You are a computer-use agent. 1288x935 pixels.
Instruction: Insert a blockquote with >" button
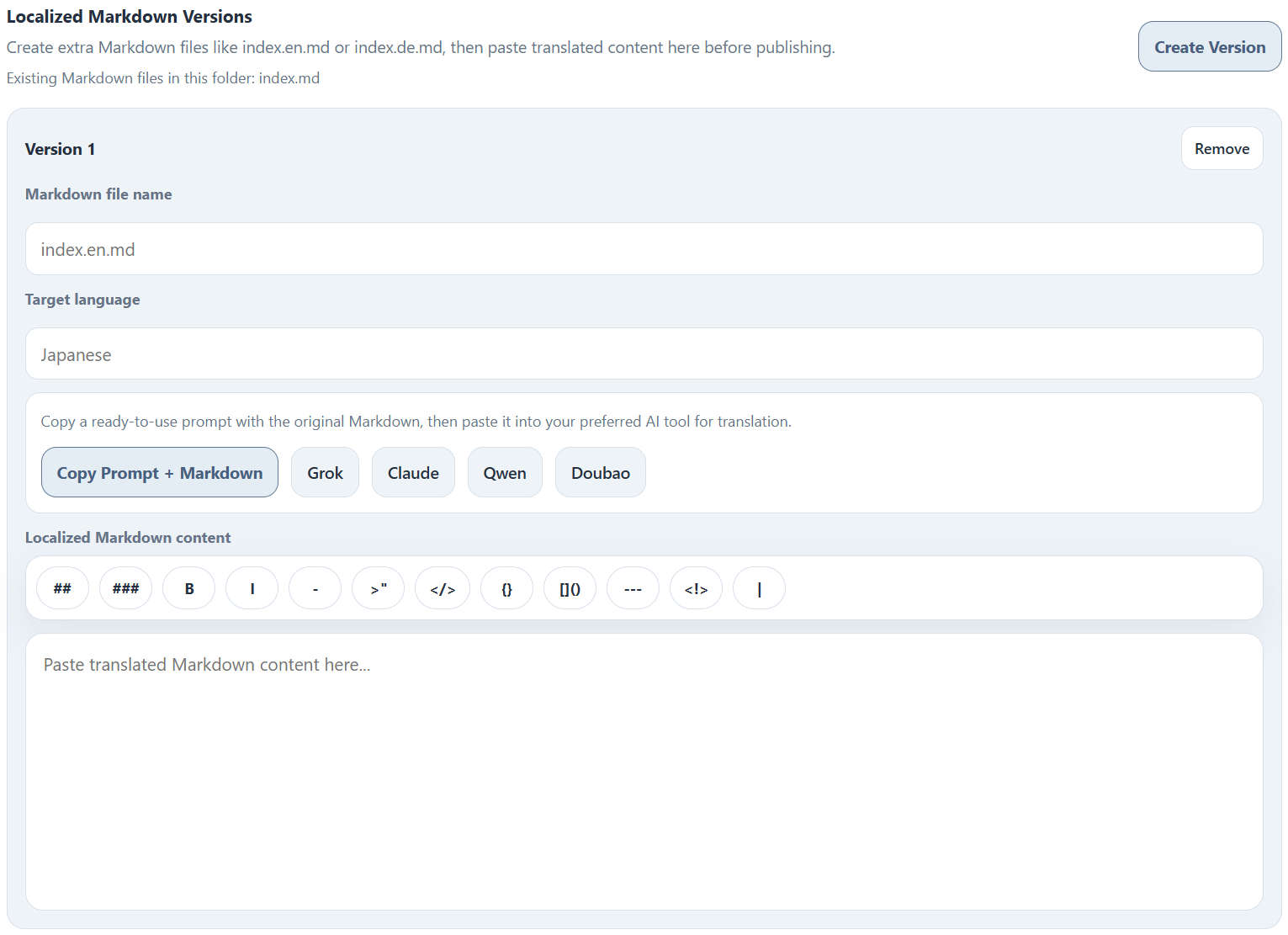pos(378,588)
